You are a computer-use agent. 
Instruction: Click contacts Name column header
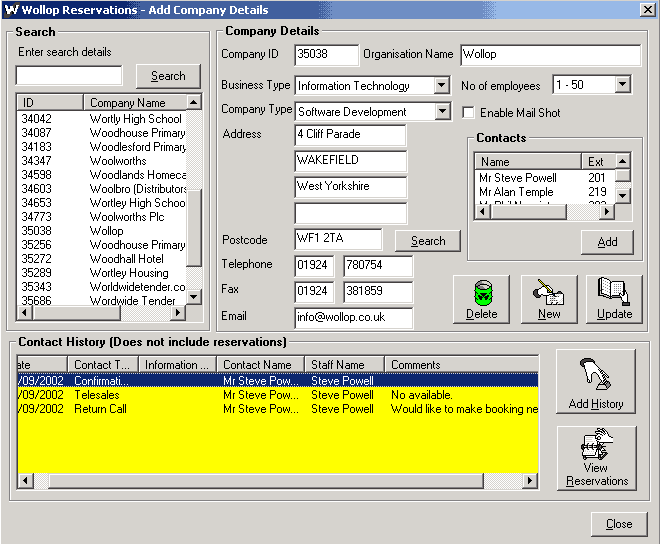tap(528, 162)
